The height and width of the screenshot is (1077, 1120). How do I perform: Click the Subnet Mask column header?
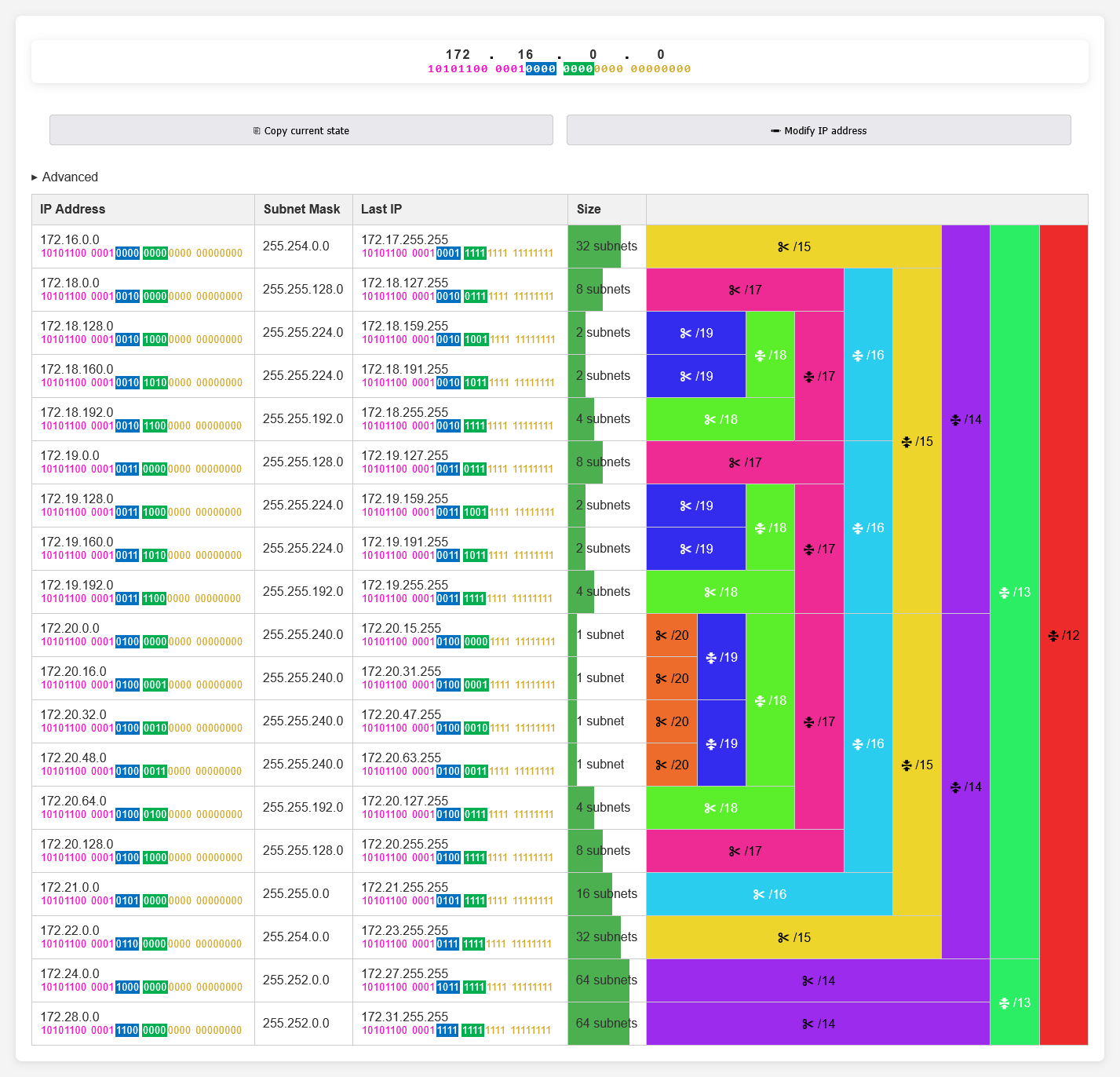pyautogui.click(x=301, y=210)
